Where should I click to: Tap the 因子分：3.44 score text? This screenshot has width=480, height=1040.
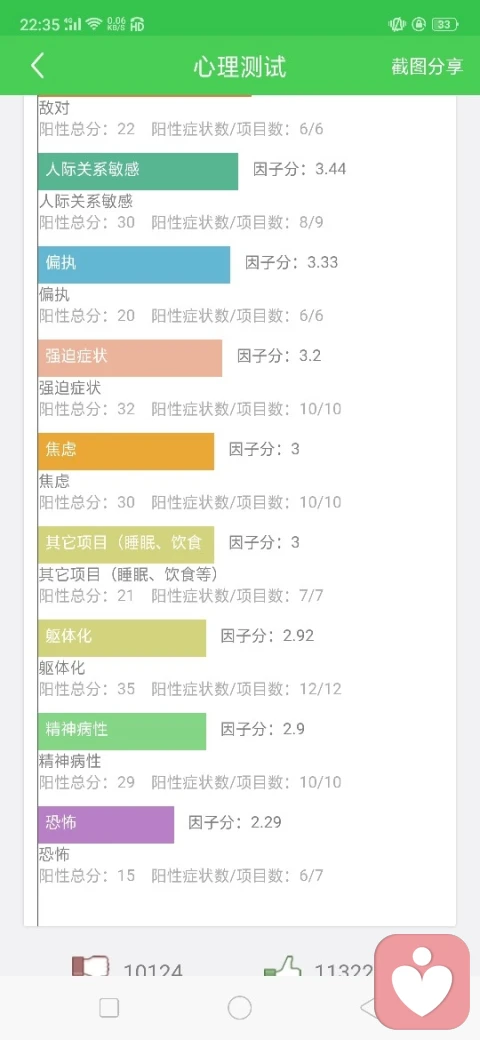click(300, 169)
